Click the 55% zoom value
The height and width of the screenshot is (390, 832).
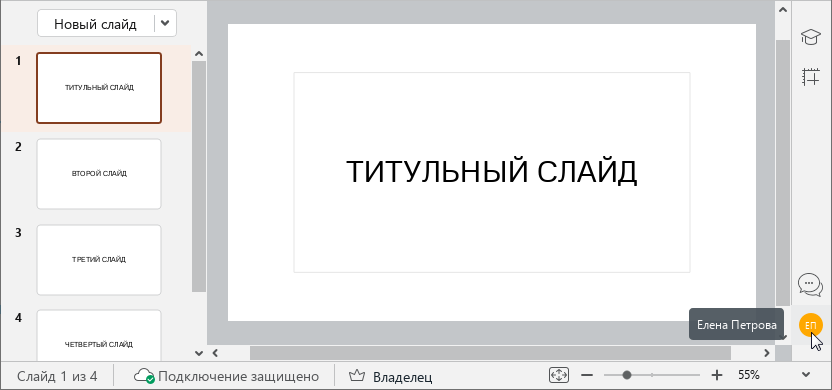pyautogui.click(x=749, y=375)
